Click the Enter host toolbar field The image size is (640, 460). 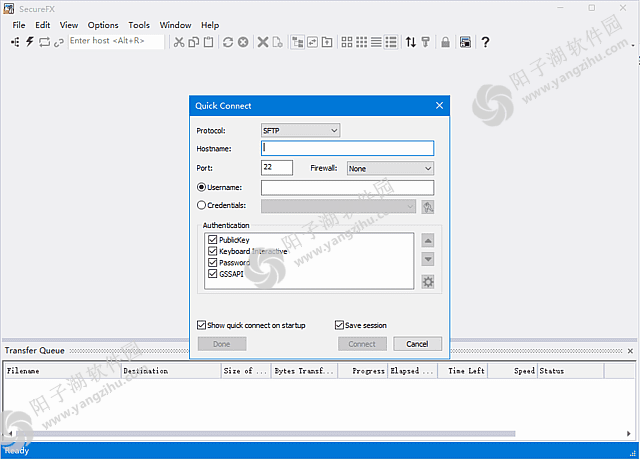116,41
